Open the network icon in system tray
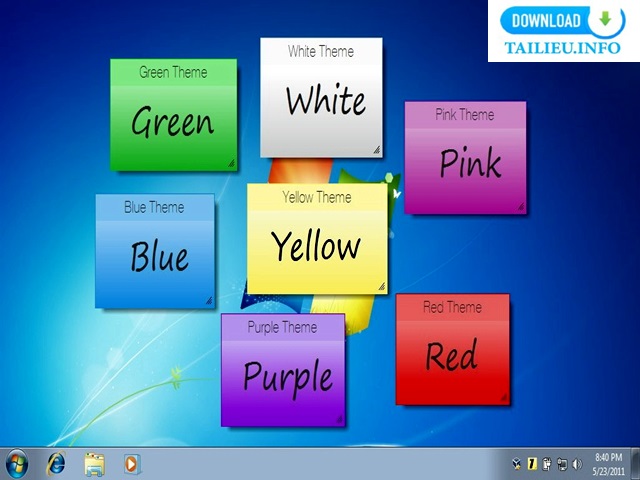The image size is (640, 480). [x=562, y=464]
